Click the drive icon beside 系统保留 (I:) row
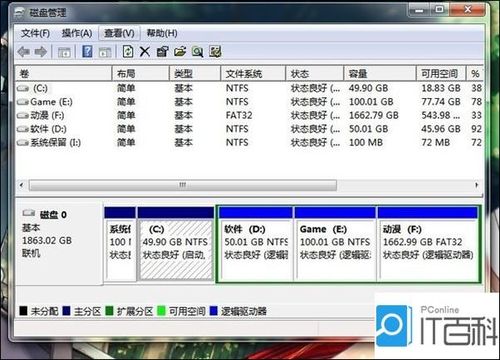This screenshot has height=360, width=500. click(23, 143)
